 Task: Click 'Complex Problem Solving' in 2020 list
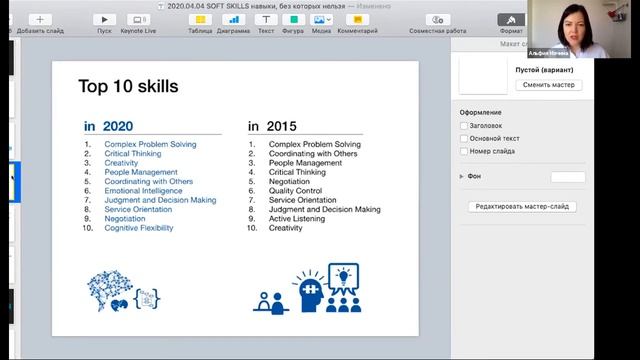click(150, 144)
